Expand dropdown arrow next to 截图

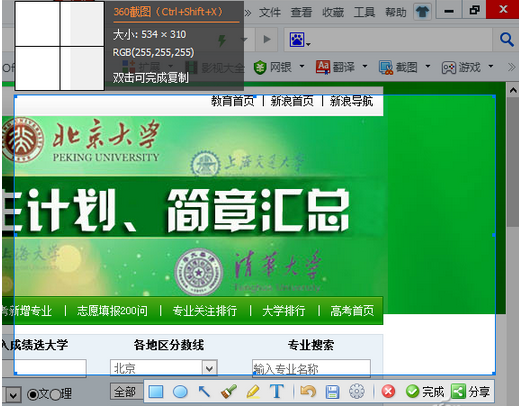click(x=428, y=66)
